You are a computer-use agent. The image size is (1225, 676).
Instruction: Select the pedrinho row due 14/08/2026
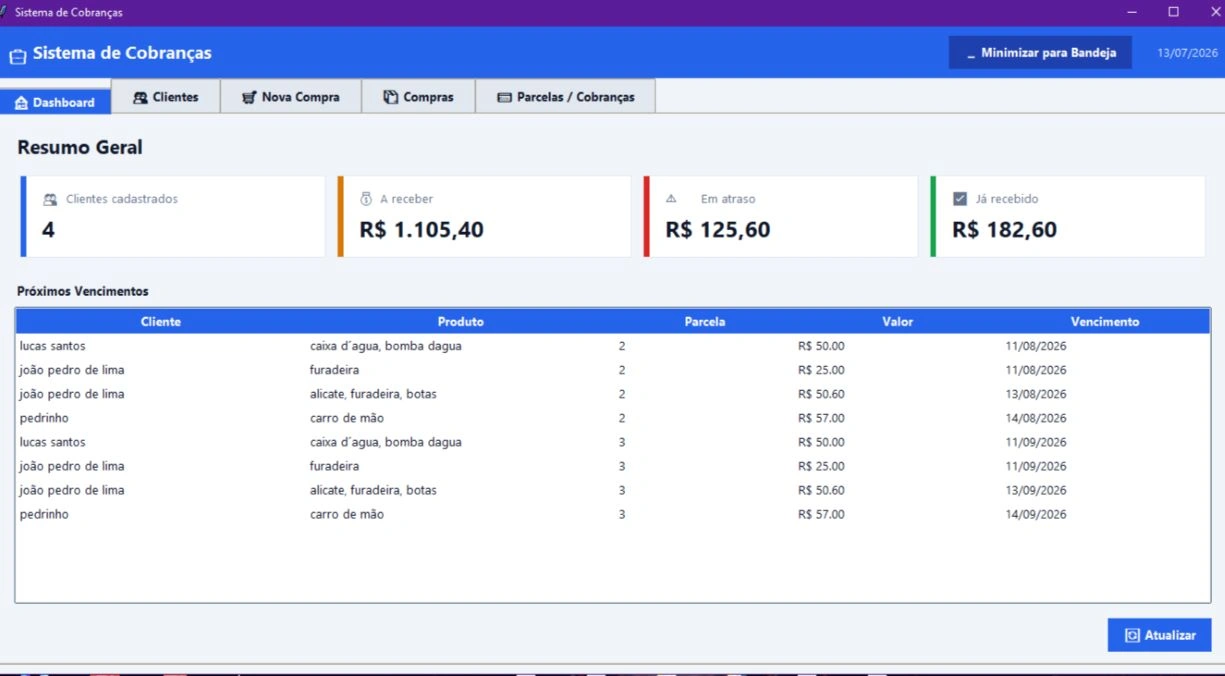[612, 418]
